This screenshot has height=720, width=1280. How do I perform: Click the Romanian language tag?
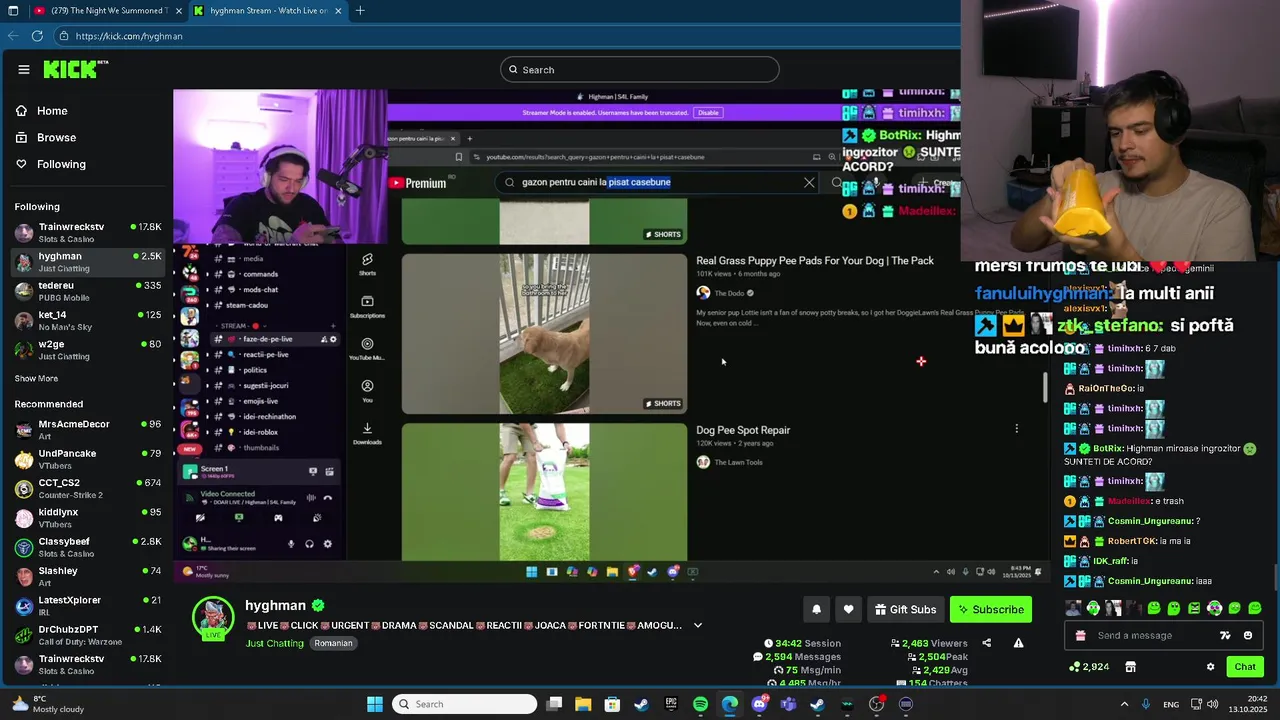333,643
